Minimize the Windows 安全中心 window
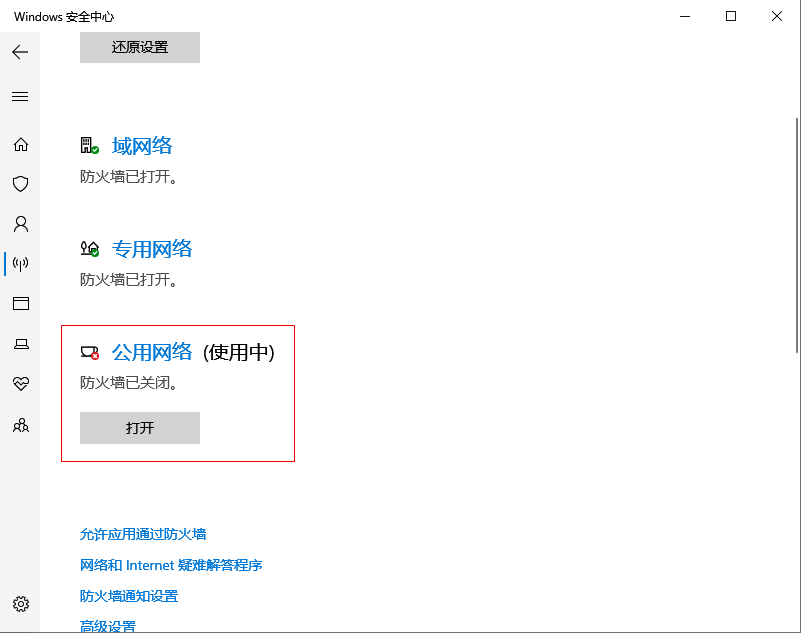Viewport: 801px width, 633px height. (685, 16)
